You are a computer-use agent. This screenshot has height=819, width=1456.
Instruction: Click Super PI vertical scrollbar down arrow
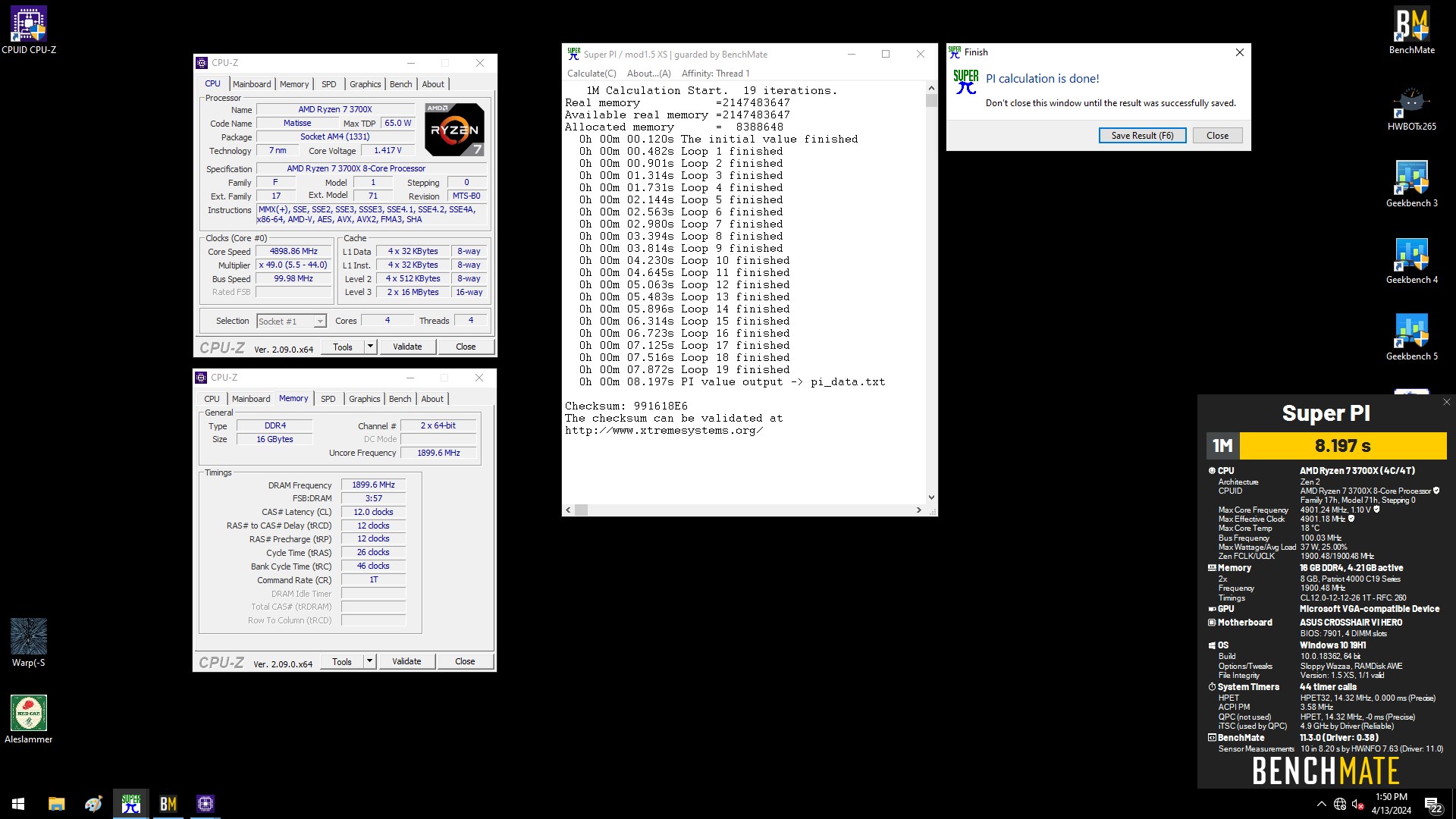[x=931, y=497]
